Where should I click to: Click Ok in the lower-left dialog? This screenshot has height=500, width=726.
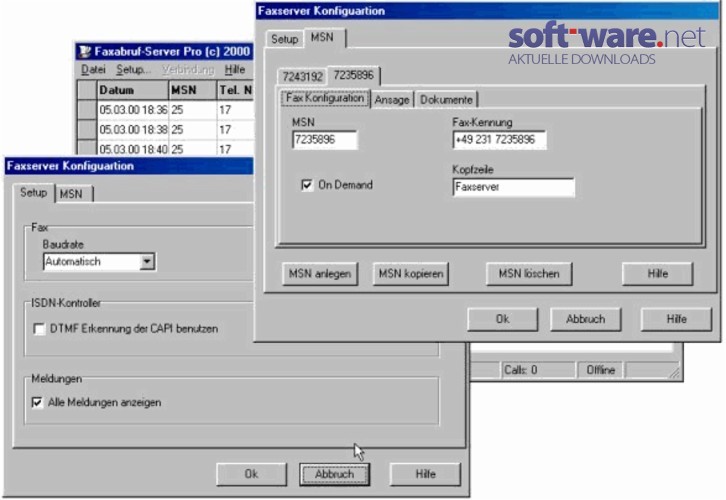tap(251, 475)
